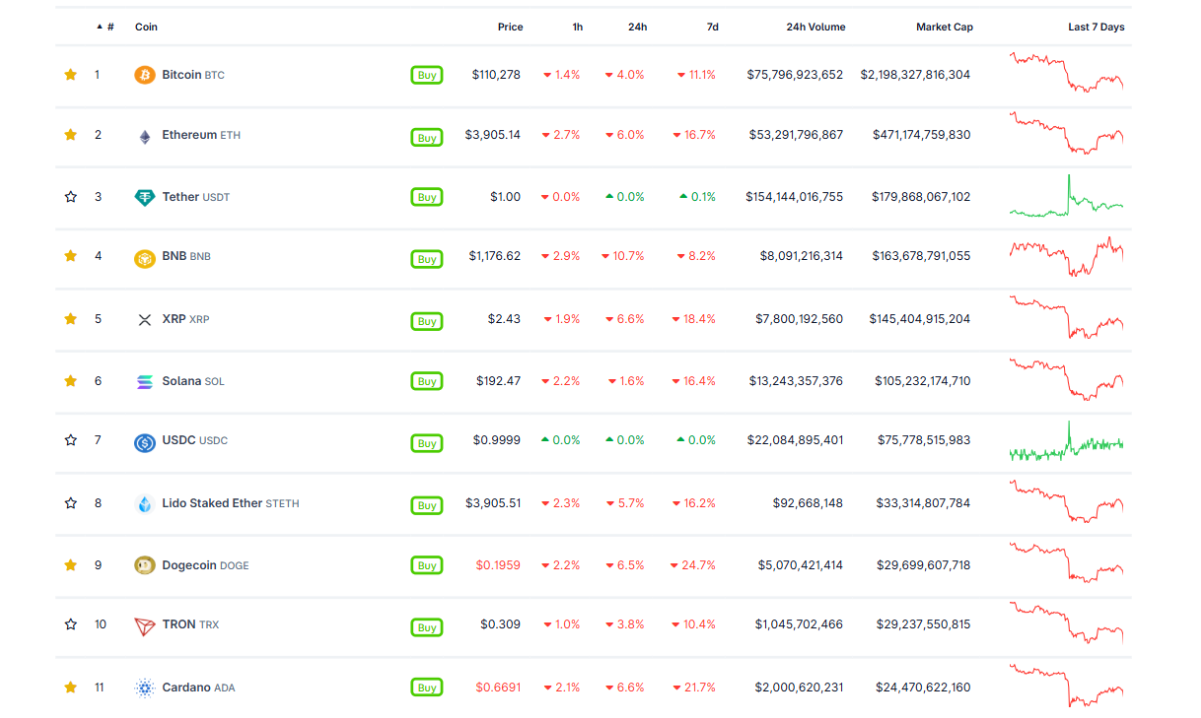Star USDC to add to watchlist
Screen dimensions: 1201x718
[x=71, y=440]
